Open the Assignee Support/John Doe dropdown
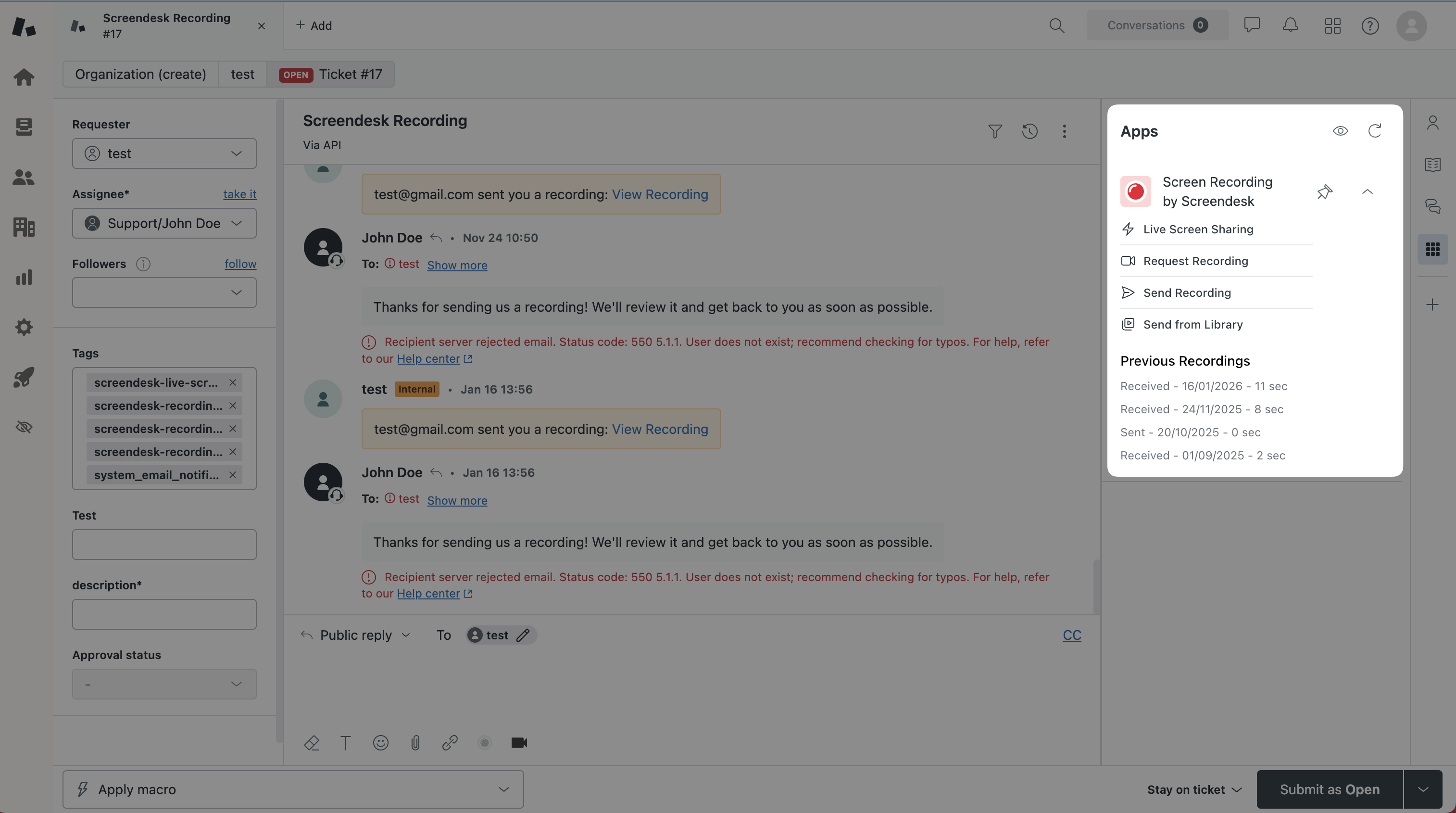 coord(164,223)
